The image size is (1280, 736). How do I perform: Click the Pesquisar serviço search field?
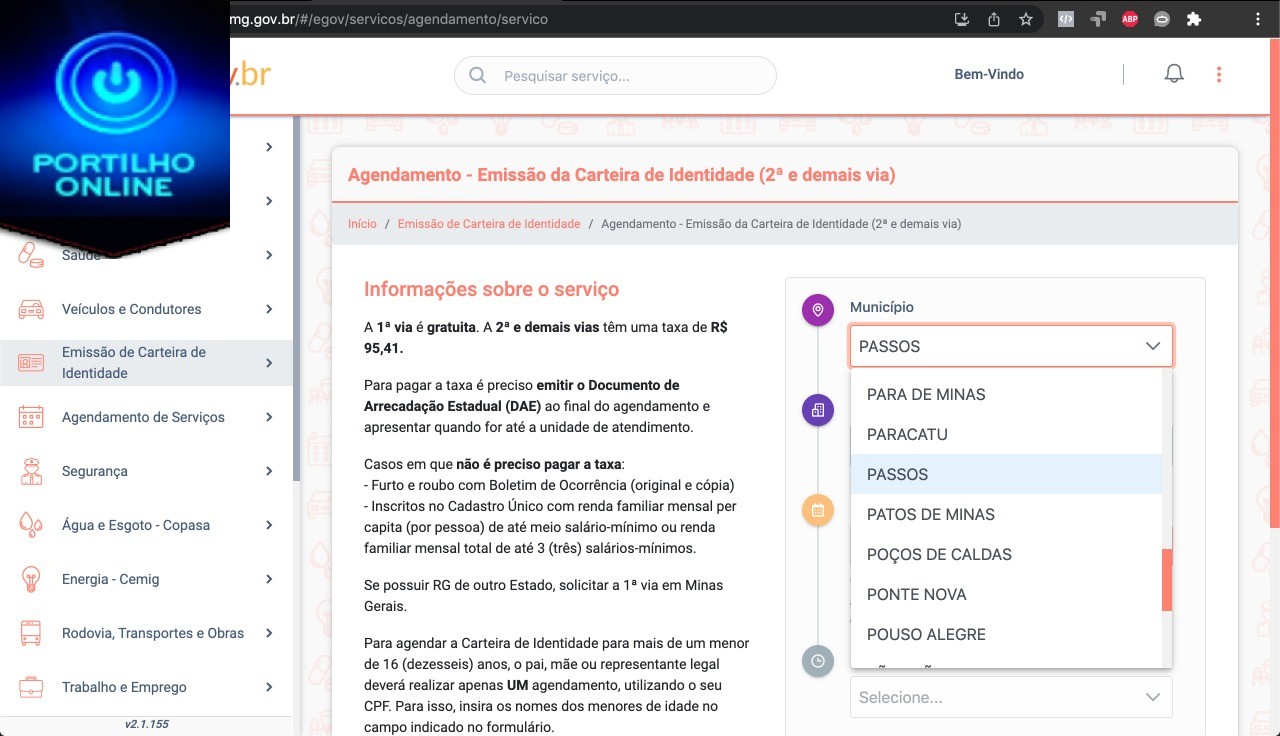pos(630,76)
